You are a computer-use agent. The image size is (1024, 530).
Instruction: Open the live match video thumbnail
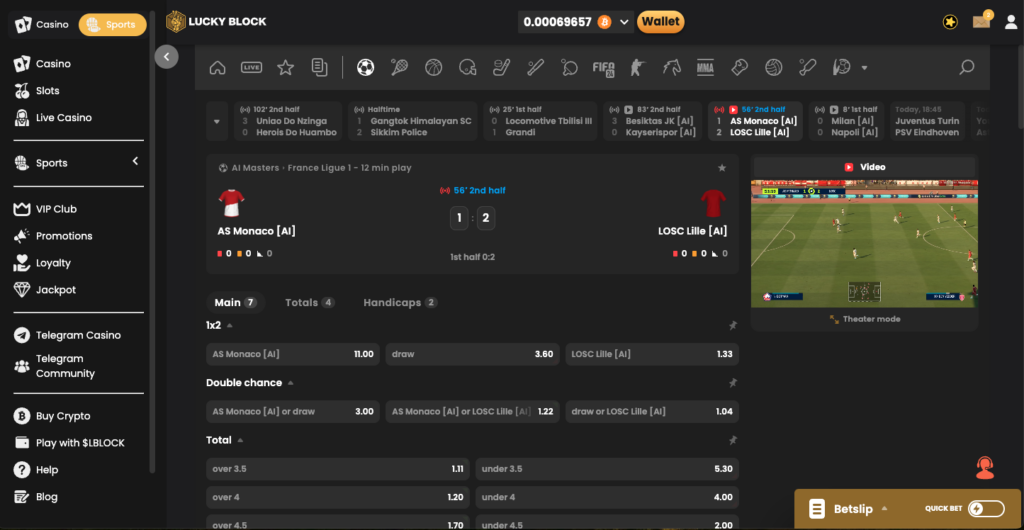(865, 243)
